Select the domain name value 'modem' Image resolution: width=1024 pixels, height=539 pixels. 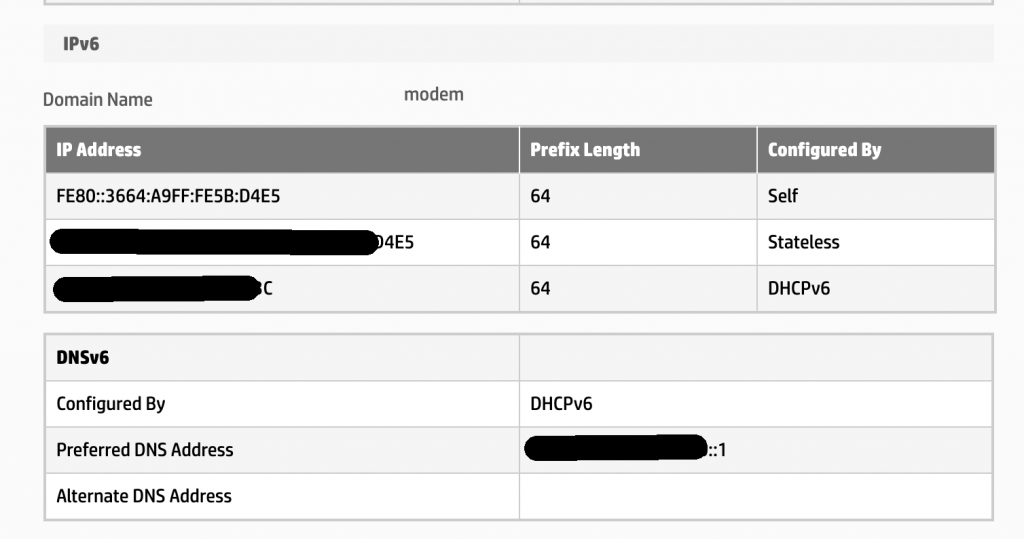point(434,95)
